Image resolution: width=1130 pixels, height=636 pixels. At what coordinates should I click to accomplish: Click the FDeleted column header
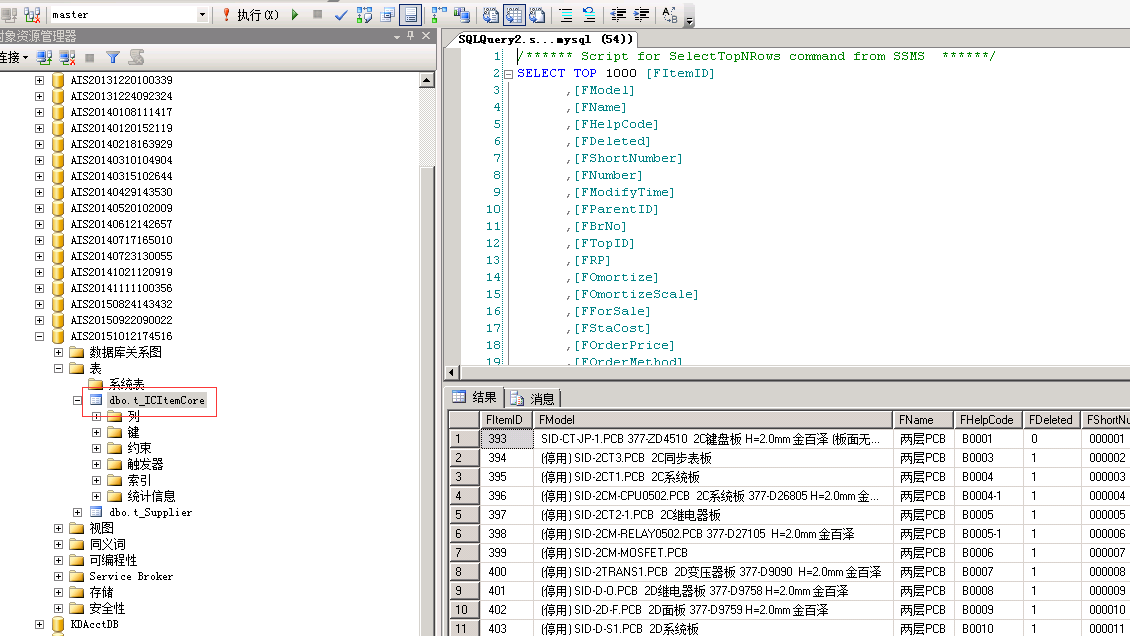tap(1052, 420)
